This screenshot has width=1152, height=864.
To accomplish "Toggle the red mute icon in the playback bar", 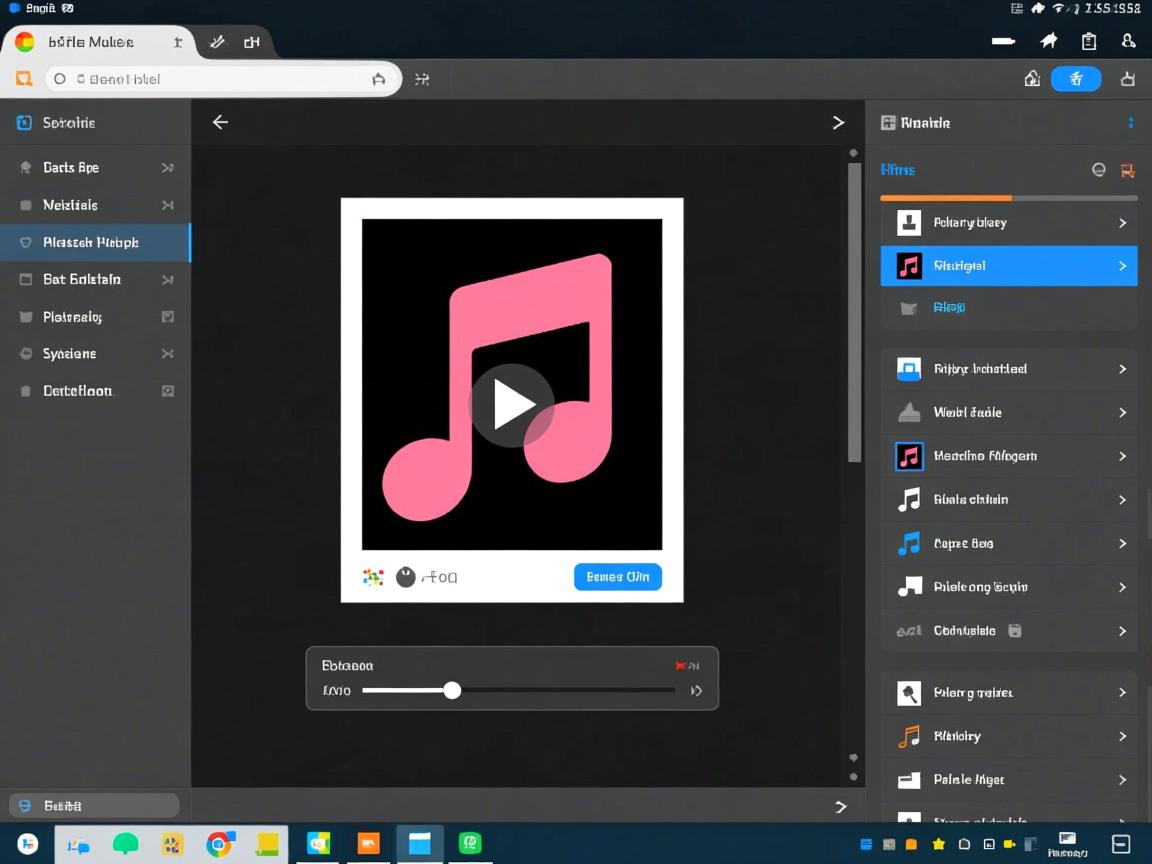I will coord(682,666).
